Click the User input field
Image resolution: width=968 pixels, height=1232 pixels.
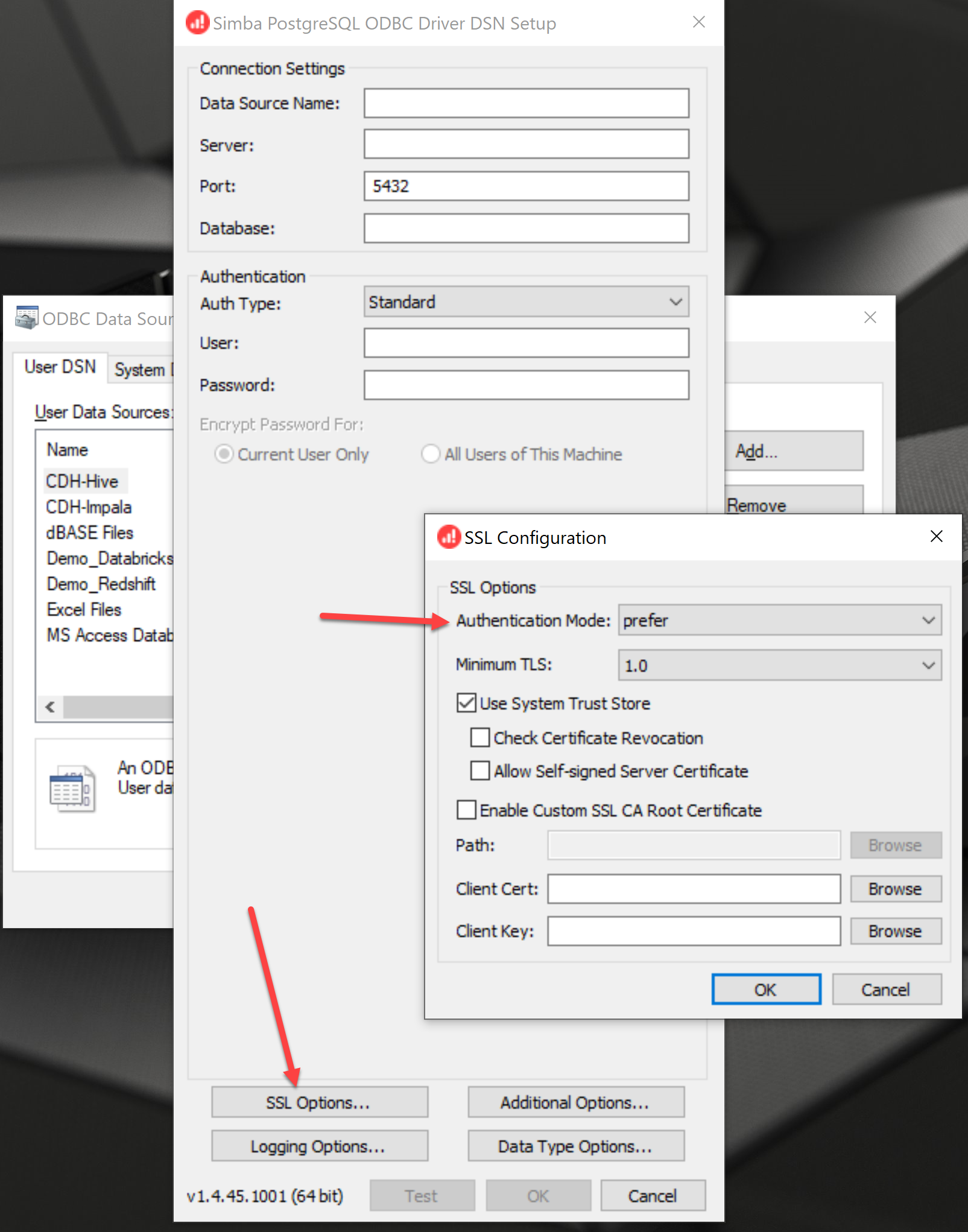tap(526, 343)
